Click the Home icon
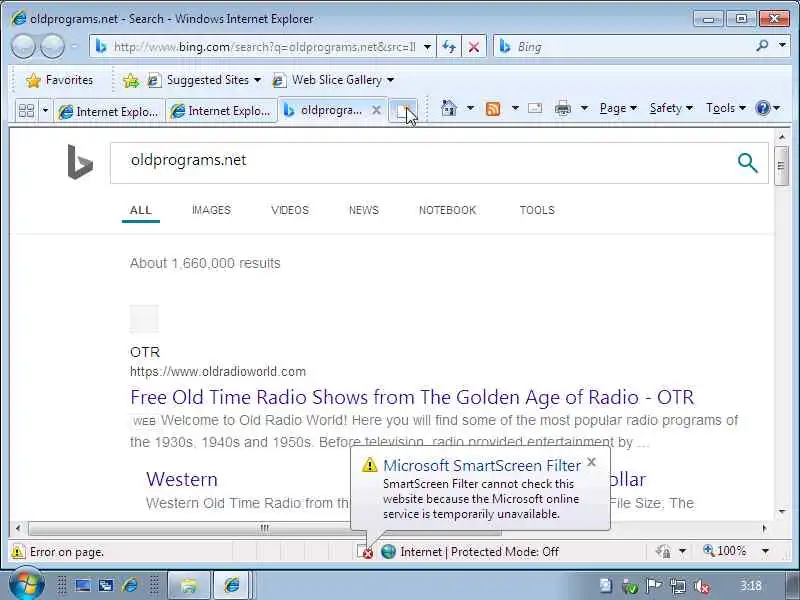800x600 pixels. [448, 108]
